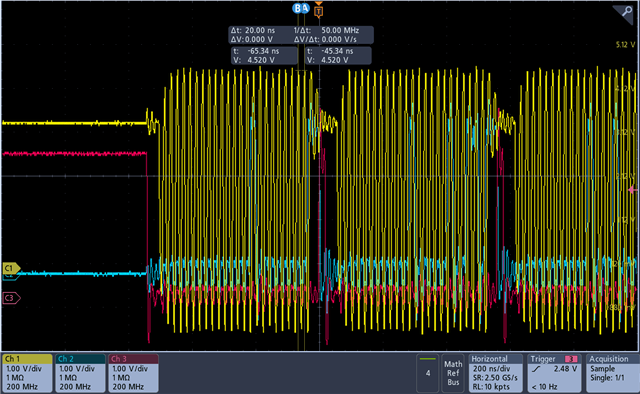Open the Math Ref Bus button
The height and width of the screenshot is (394, 640).
click(453, 373)
